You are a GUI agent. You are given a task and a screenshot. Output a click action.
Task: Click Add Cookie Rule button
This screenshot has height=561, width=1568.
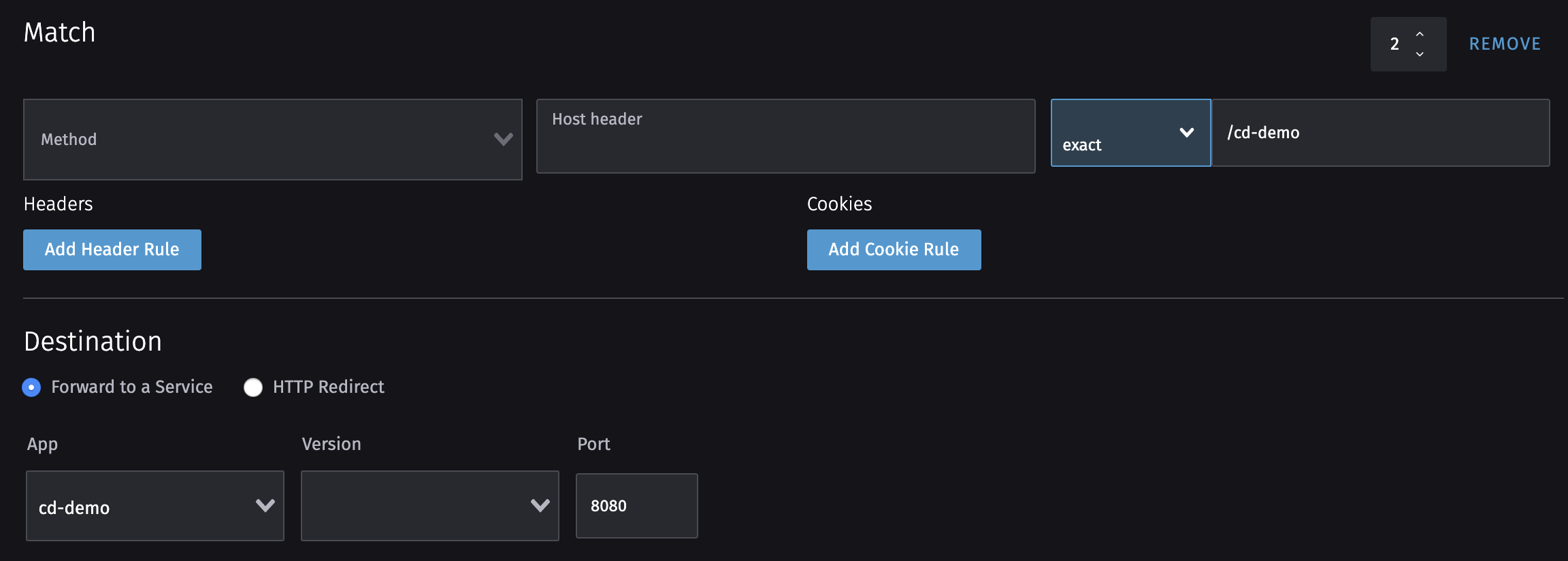pos(894,250)
